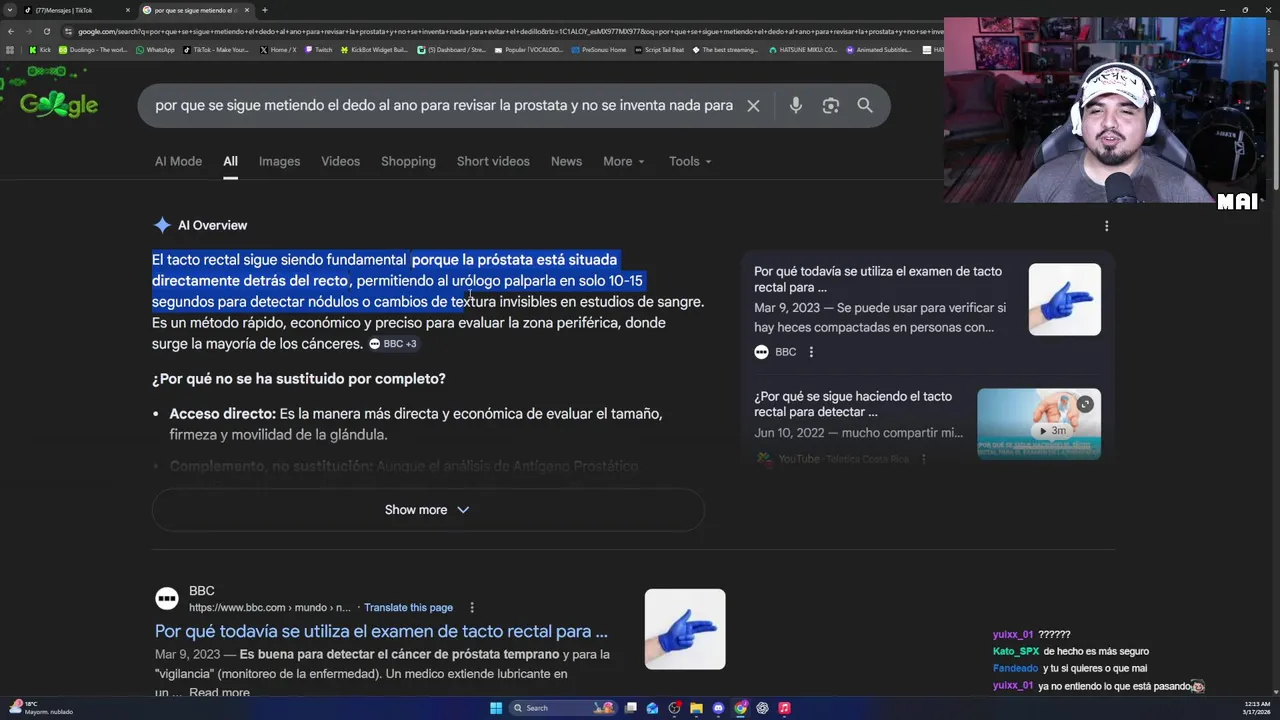1280x720 pixels.
Task: Click Read more on BBC result snippet
Action: 219,693
